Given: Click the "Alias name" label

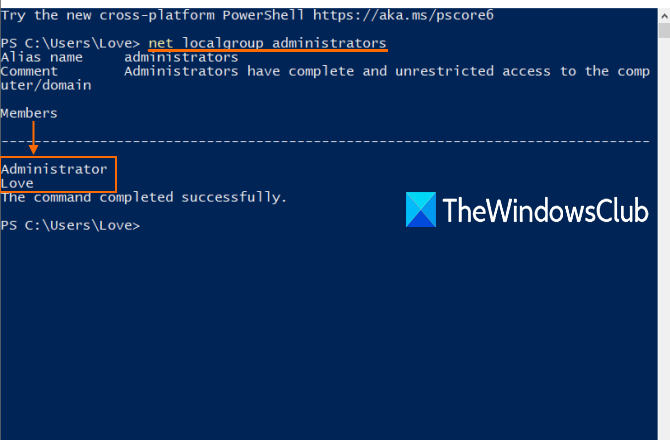Looking at the screenshot, I should tap(42, 58).
